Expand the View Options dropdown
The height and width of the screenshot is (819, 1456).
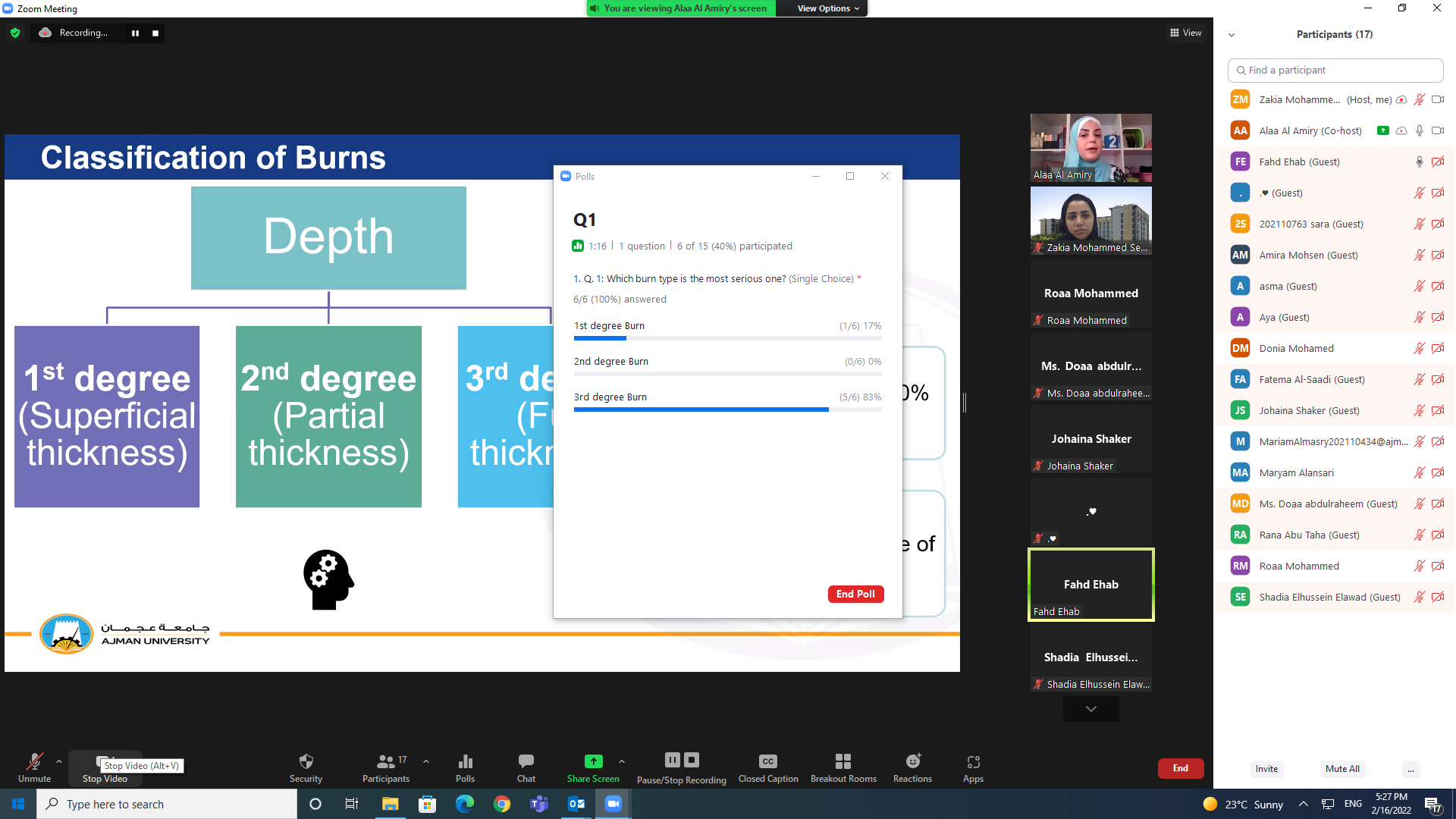tap(828, 8)
